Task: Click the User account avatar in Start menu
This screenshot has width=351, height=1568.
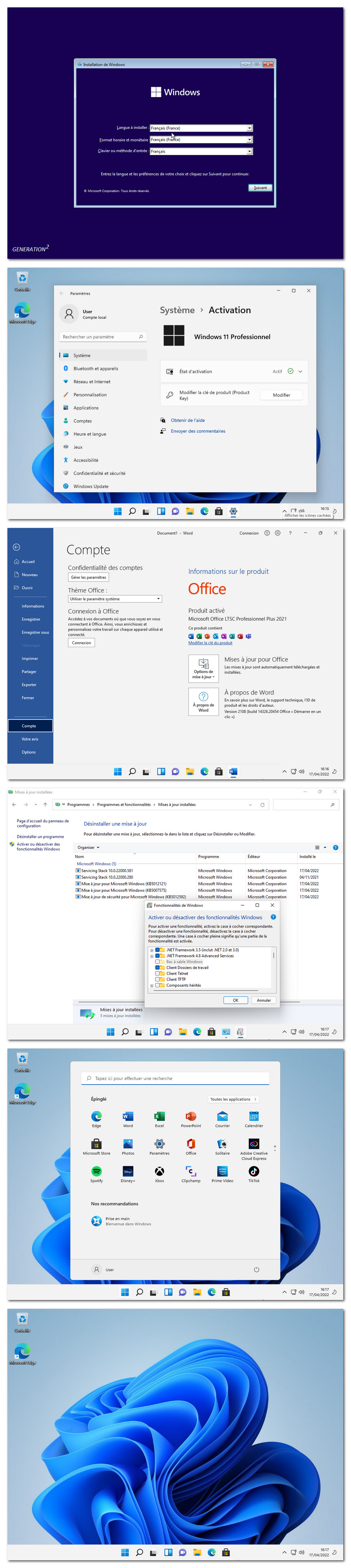Action: (x=96, y=1270)
